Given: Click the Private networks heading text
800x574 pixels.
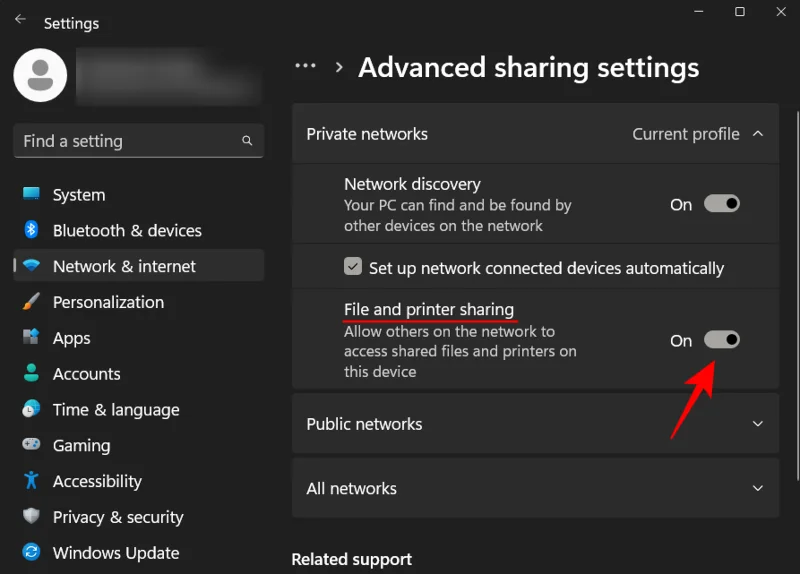Looking at the screenshot, I should pyautogui.click(x=367, y=134).
